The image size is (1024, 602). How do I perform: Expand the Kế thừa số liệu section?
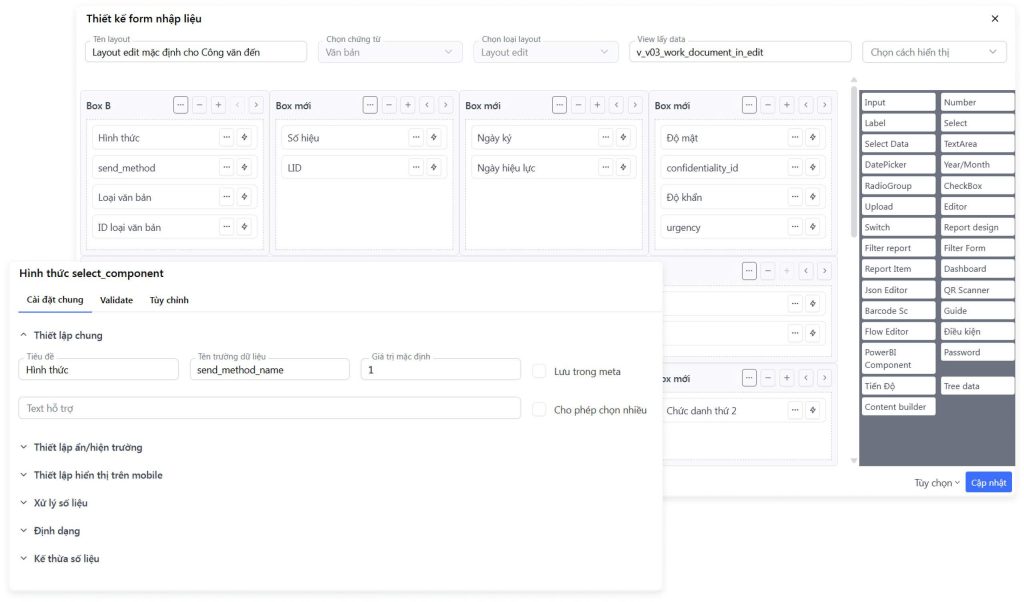[x=66, y=558]
